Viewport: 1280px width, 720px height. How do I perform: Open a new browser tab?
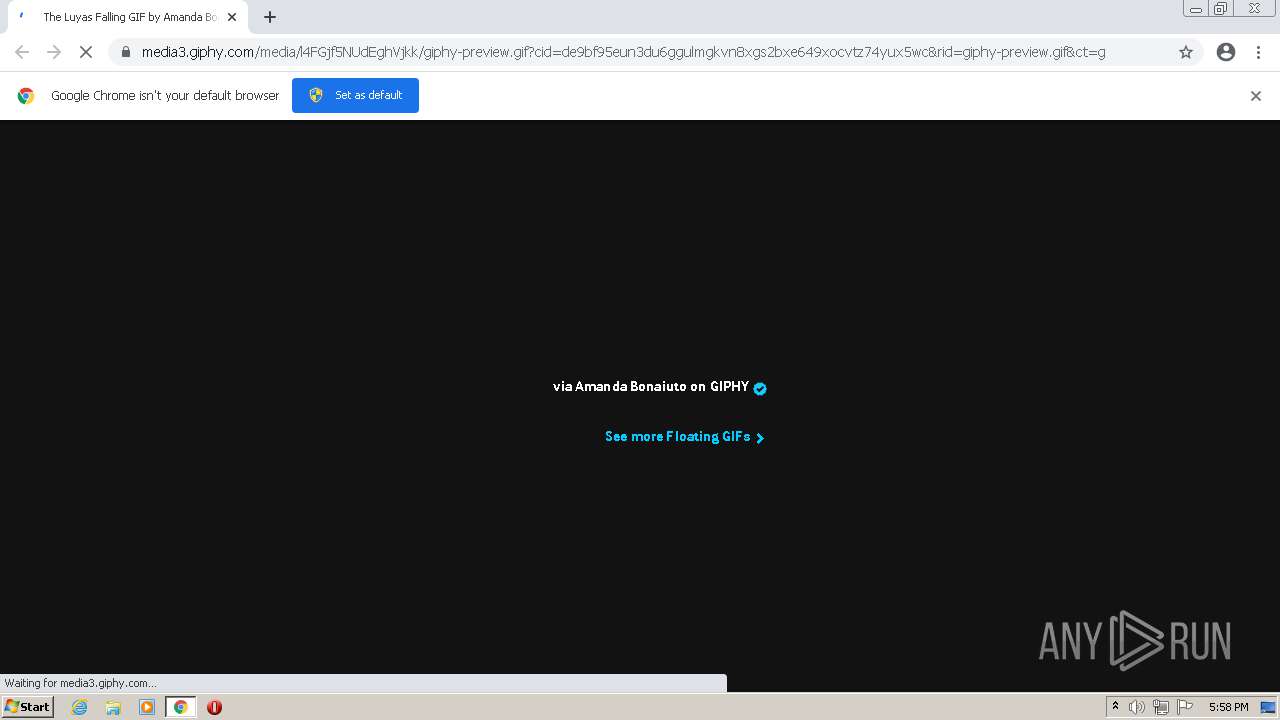[270, 17]
